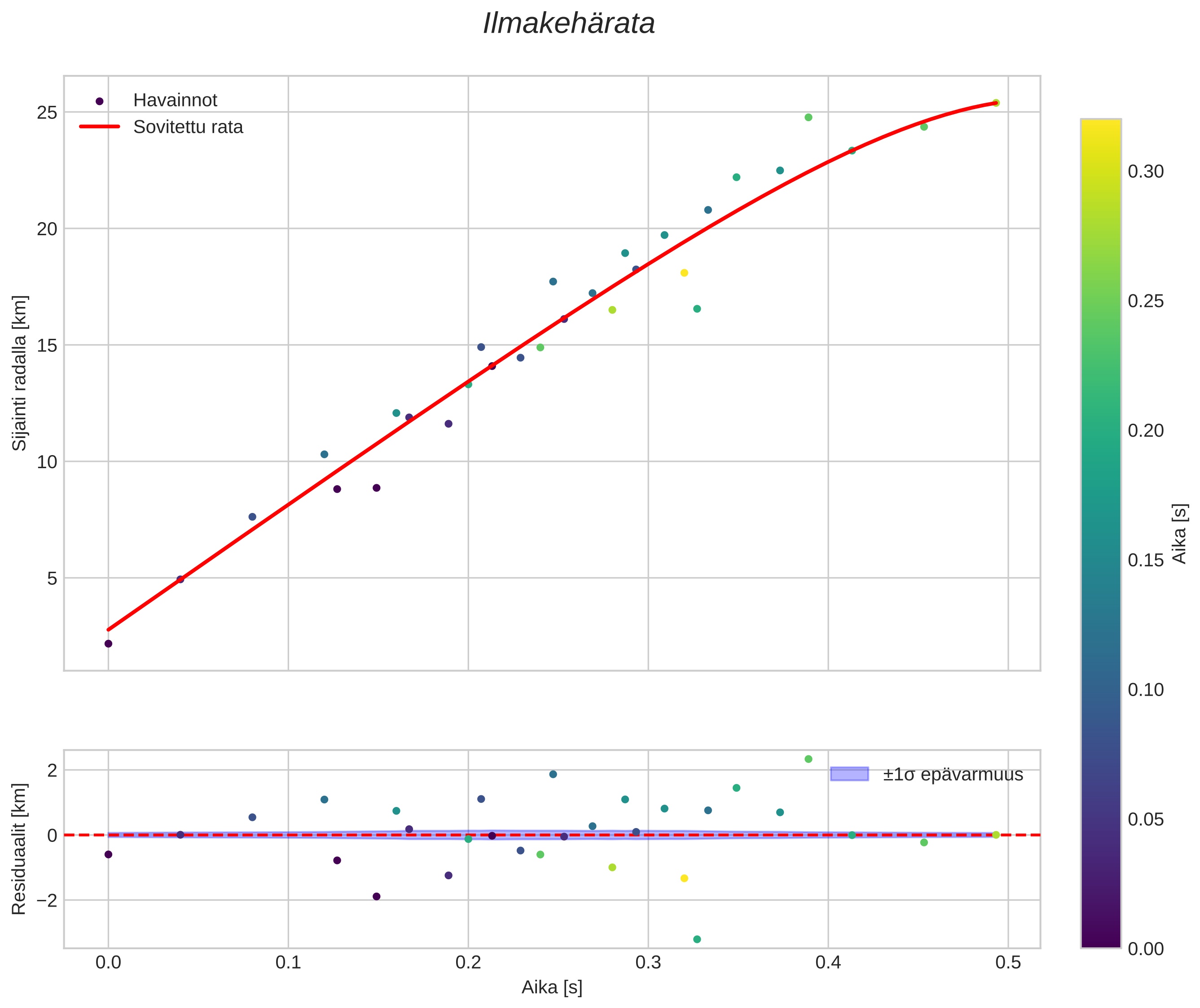
Task: Select the plot title Ilmakehärata
Action: (568, 24)
